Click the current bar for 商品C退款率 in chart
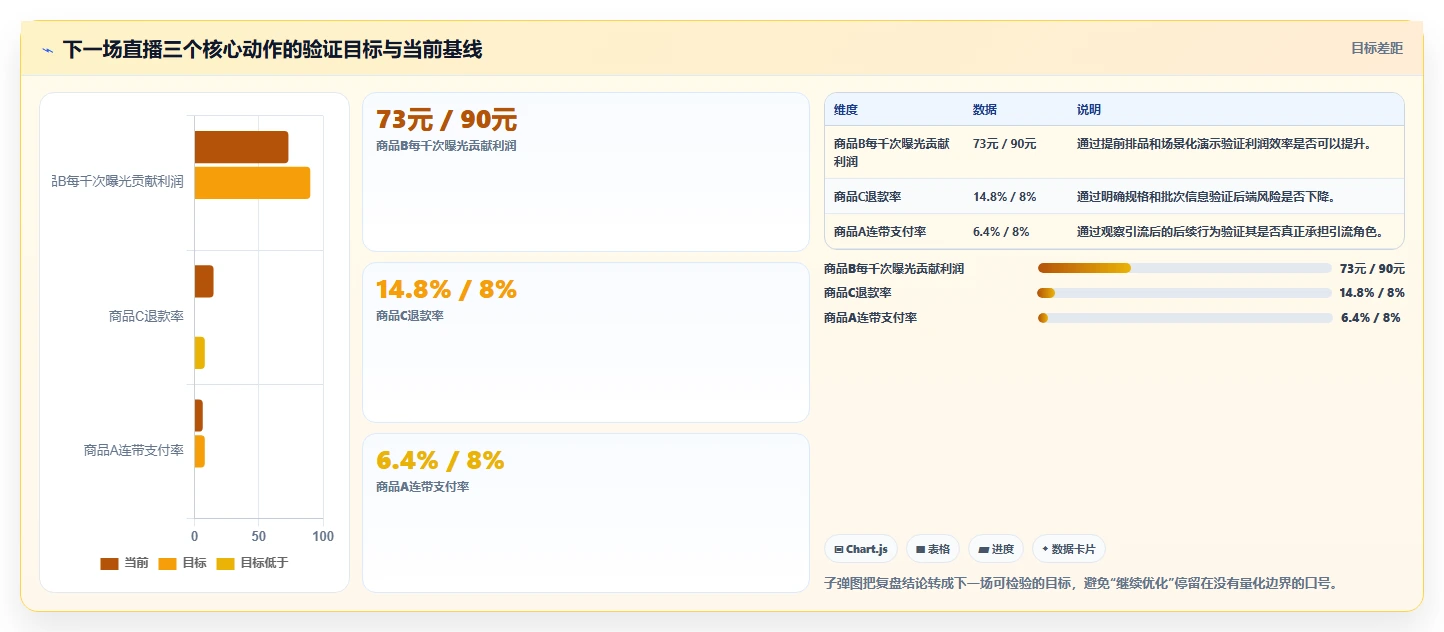This screenshot has height=632, width=1444. click(x=204, y=282)
